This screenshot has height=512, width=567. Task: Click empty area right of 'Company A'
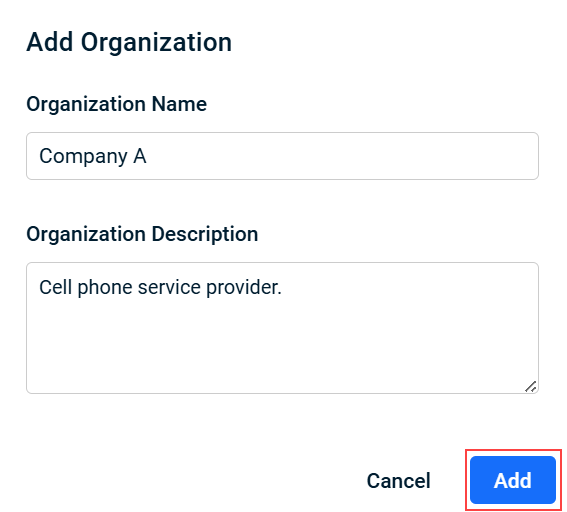(340, 156)
